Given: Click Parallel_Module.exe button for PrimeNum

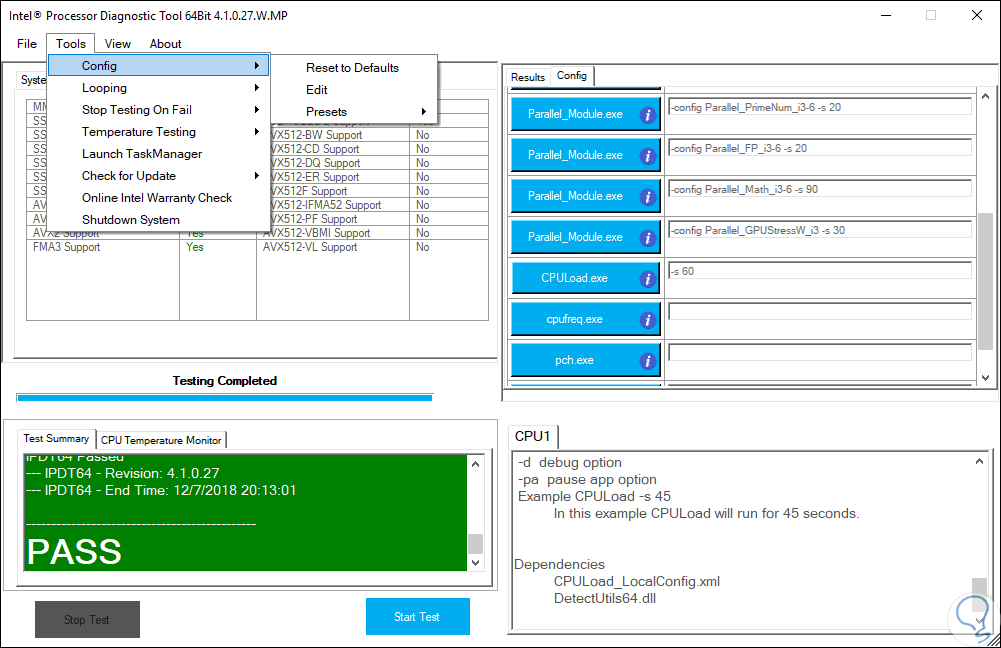Looking at the screenshot, I should 585,114.
